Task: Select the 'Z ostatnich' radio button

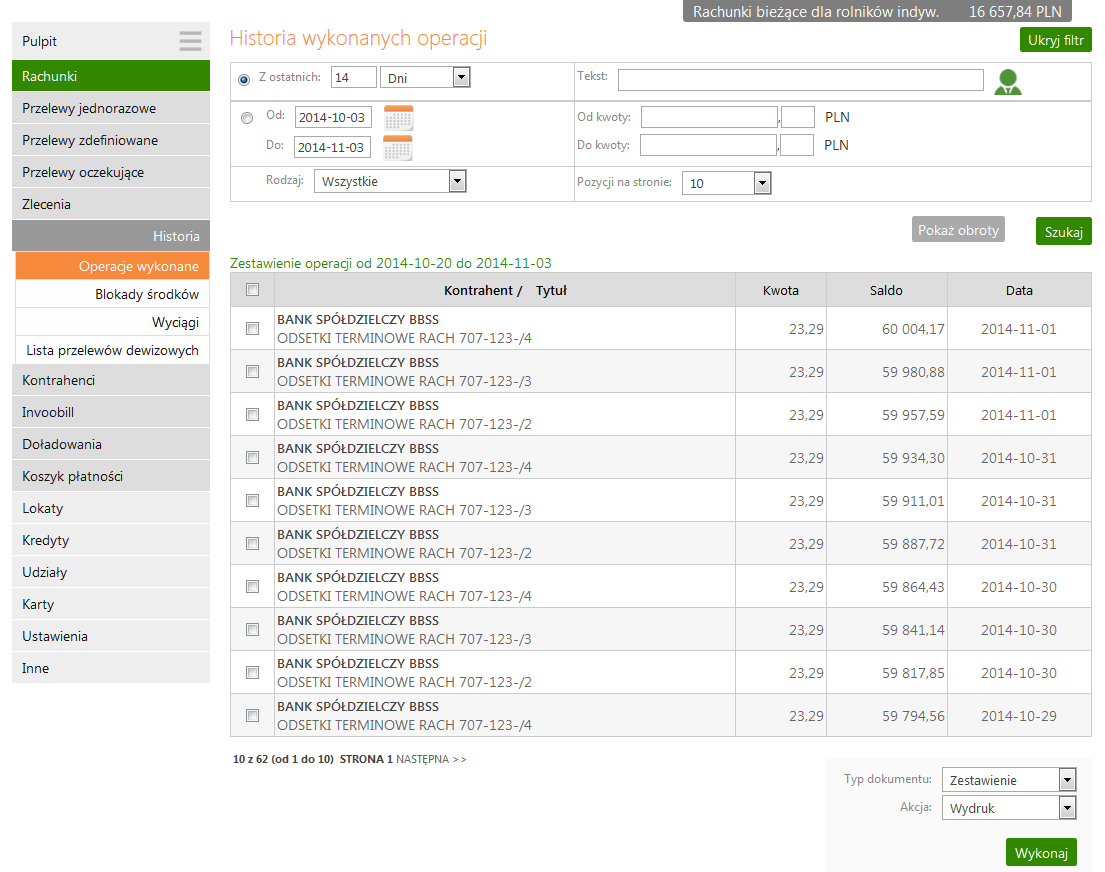Action: (244, 80)
